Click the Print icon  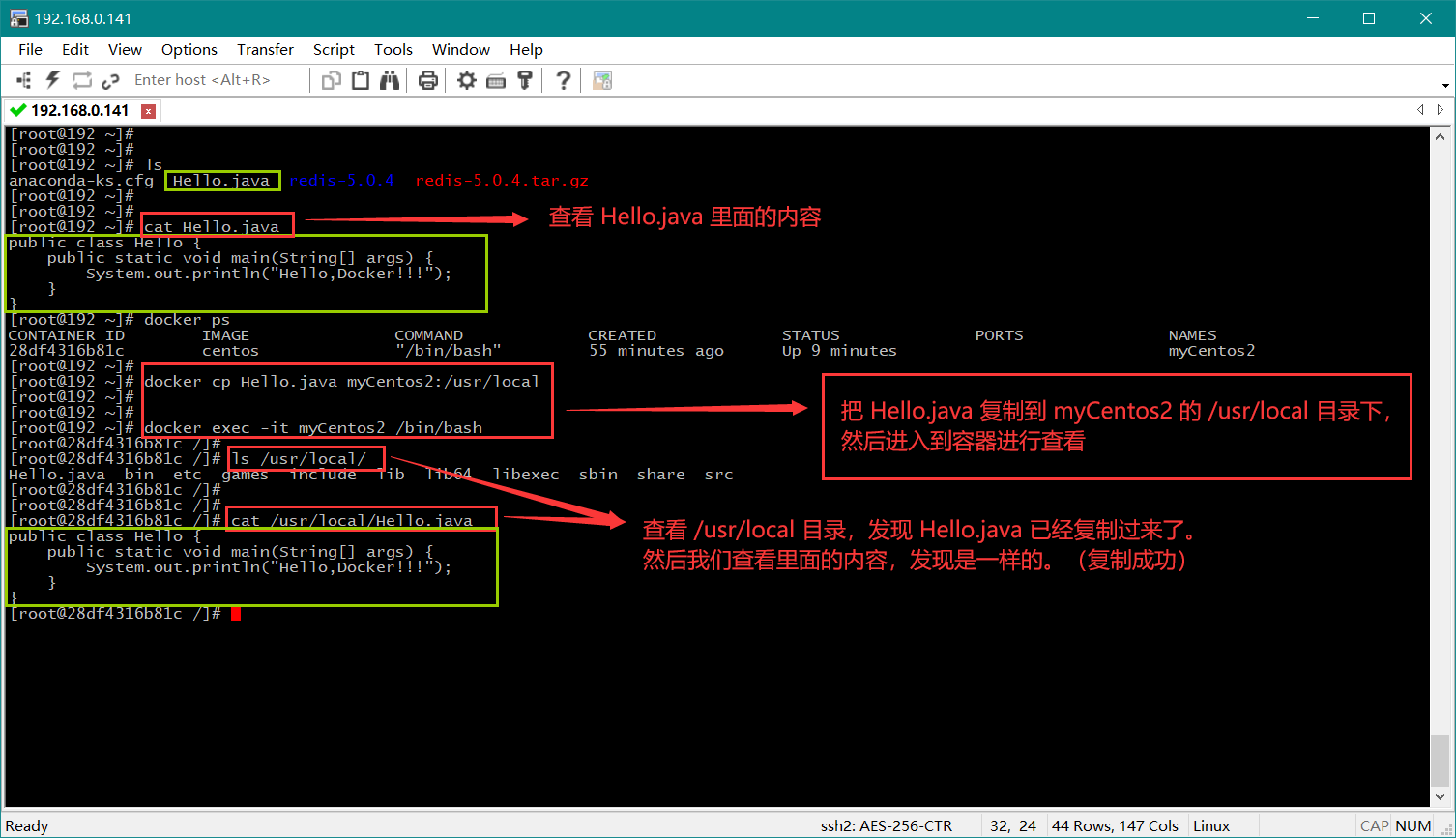pos(428,80)
